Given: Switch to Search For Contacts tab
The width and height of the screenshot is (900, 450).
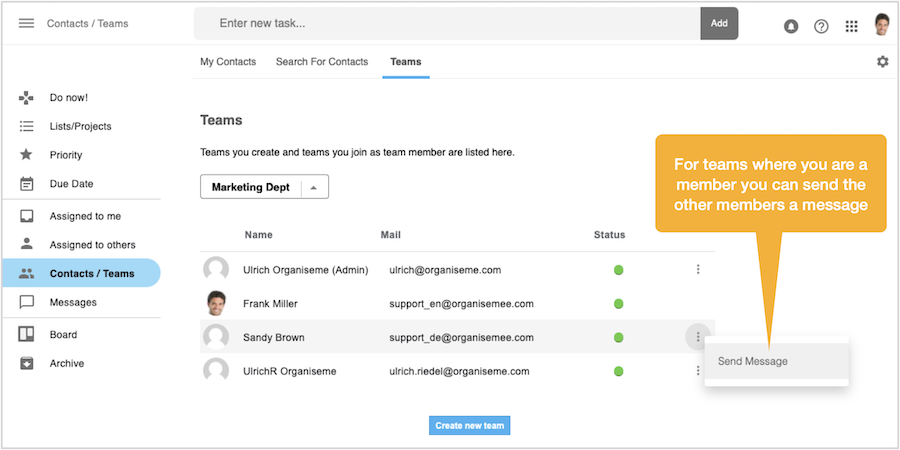Looking at the screenshot, I should [322, 62].
